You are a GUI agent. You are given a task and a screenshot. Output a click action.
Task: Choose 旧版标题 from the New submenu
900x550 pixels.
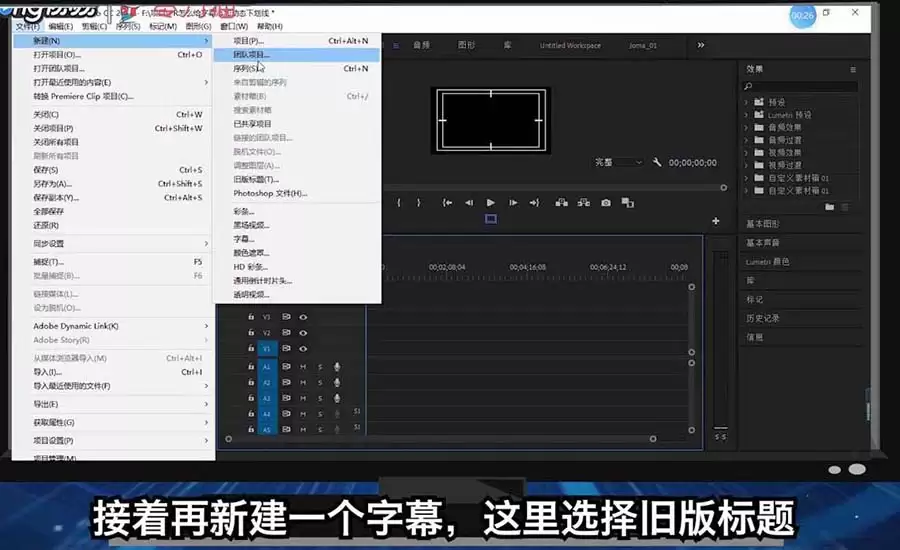[x=256, y=179]
